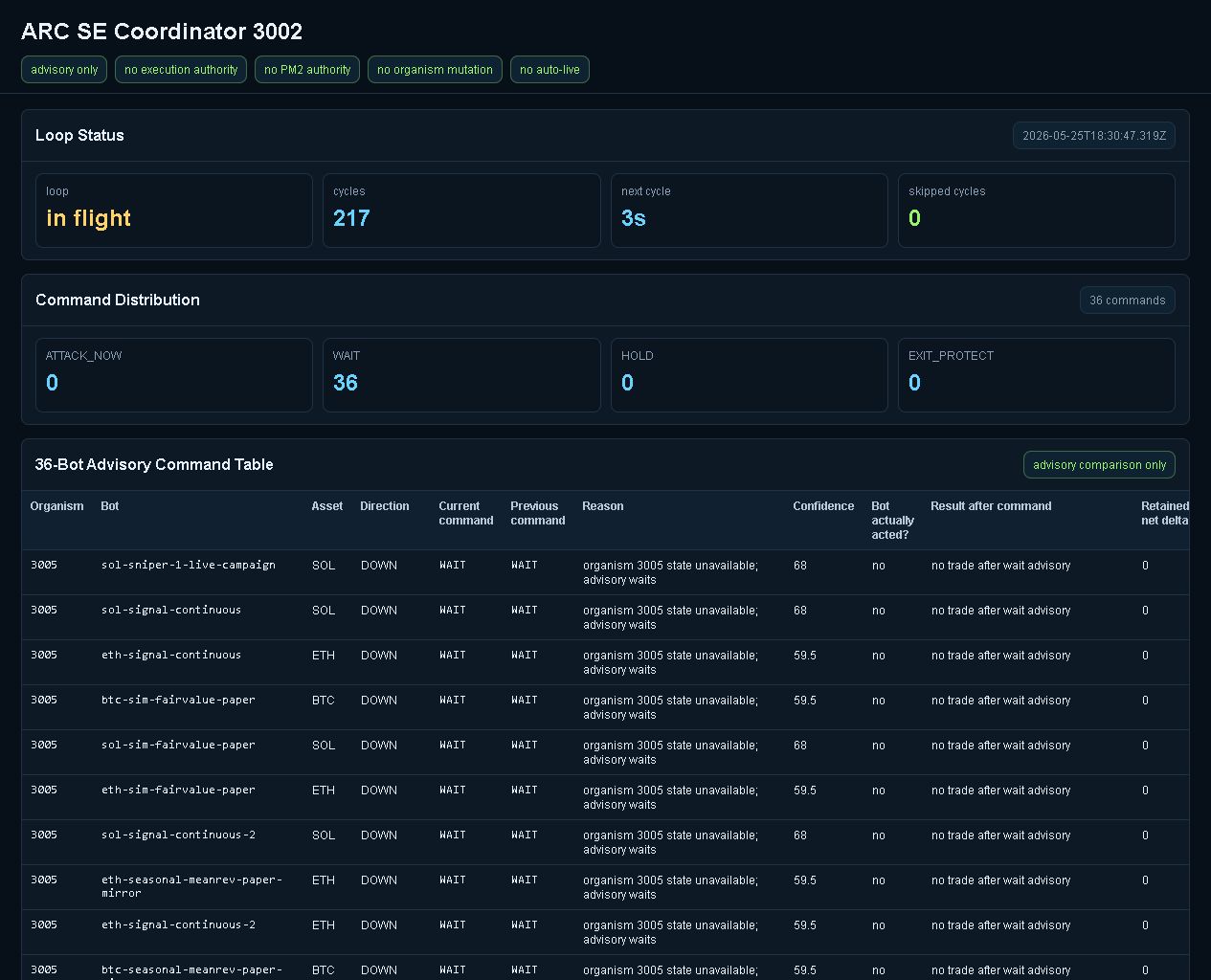Image resolution: width=1211 pixels, height=980 pixels.
Task: Click previous command WAIT in eth-seasonal-meanrev-paper-mirror row
Action: pyautogui.click(x=524, y=880)
